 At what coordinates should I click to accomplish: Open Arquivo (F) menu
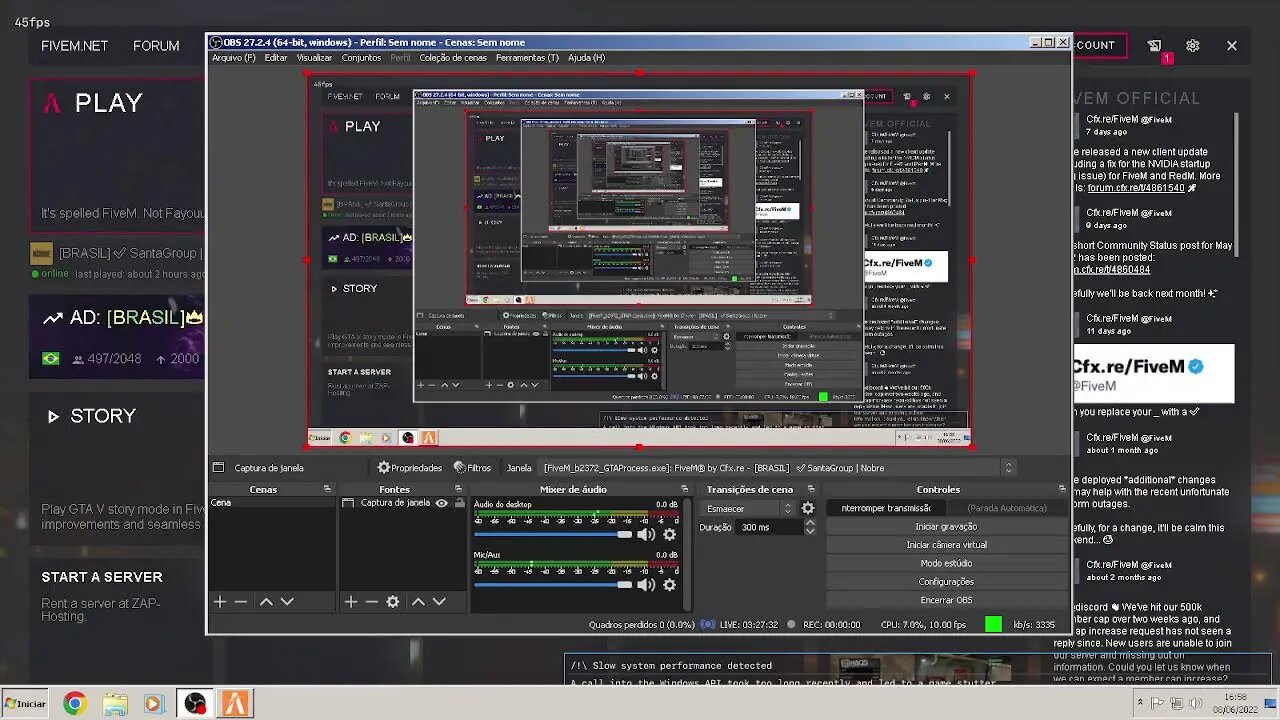pos(233,58)
